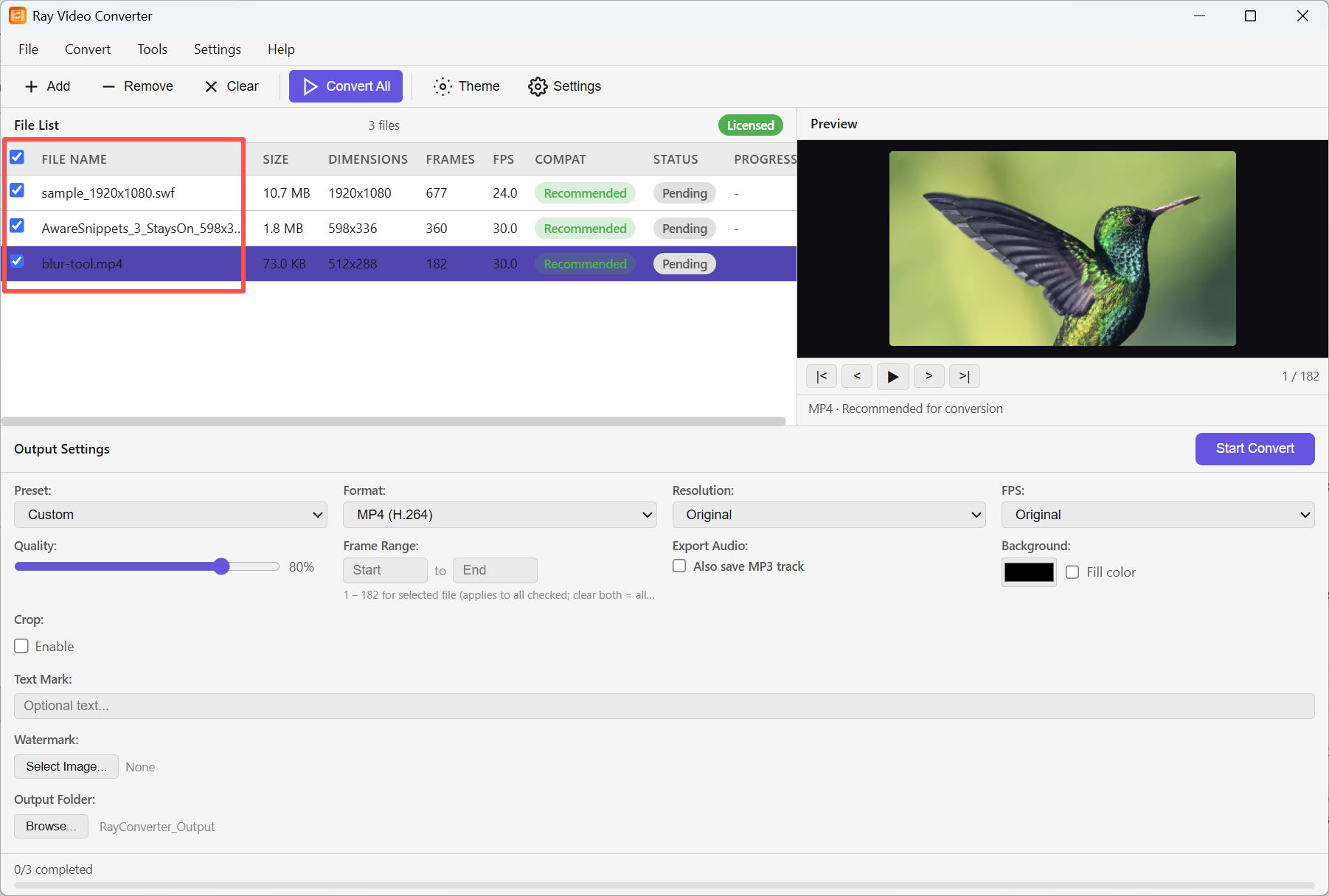Click Select Image for watermark

point(66,766)
